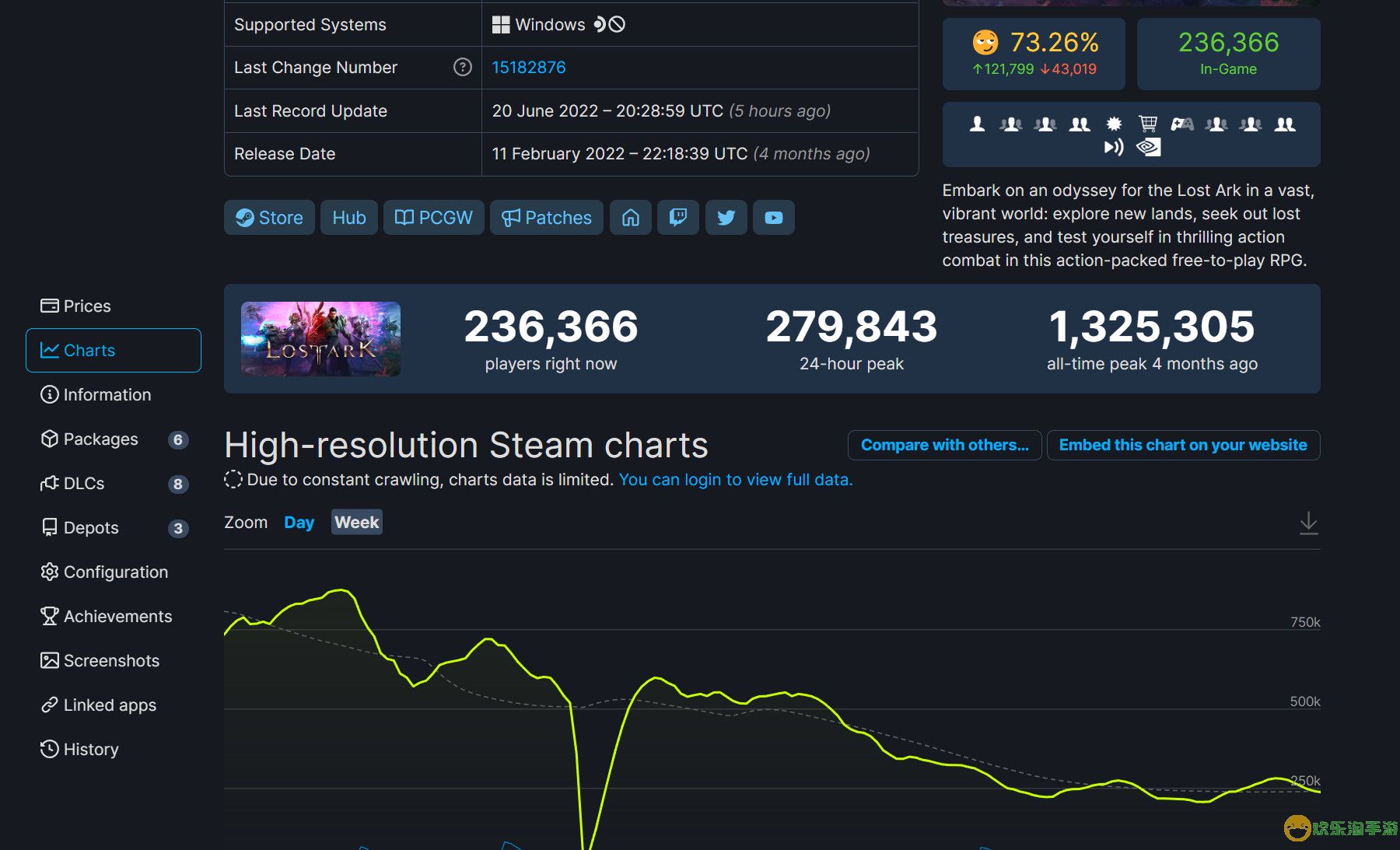This screenshot has height=850, width=1400.
Task: Click the Lost Ark game banner thumbnail
Action: [320, 339]
